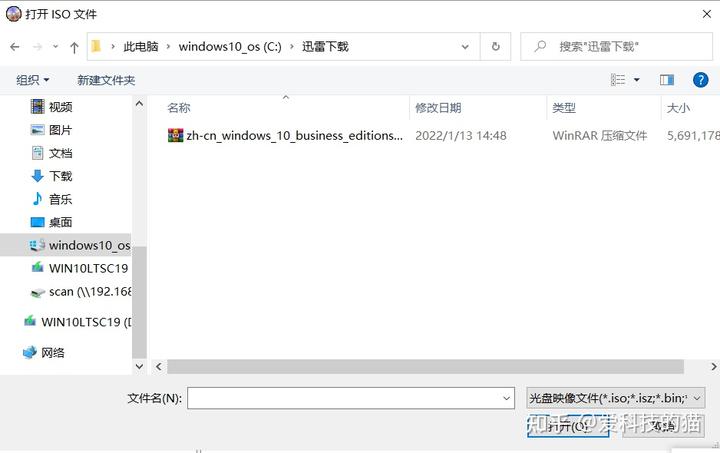The image size is (720, 453).
Task: Click the search 迅雷下载 box
Action: (616, 47)
